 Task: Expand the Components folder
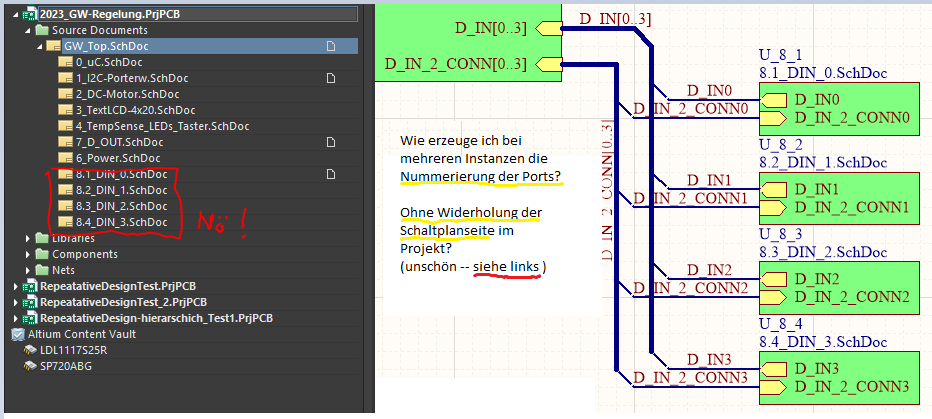pyautogui.click(x=28, y=254)
